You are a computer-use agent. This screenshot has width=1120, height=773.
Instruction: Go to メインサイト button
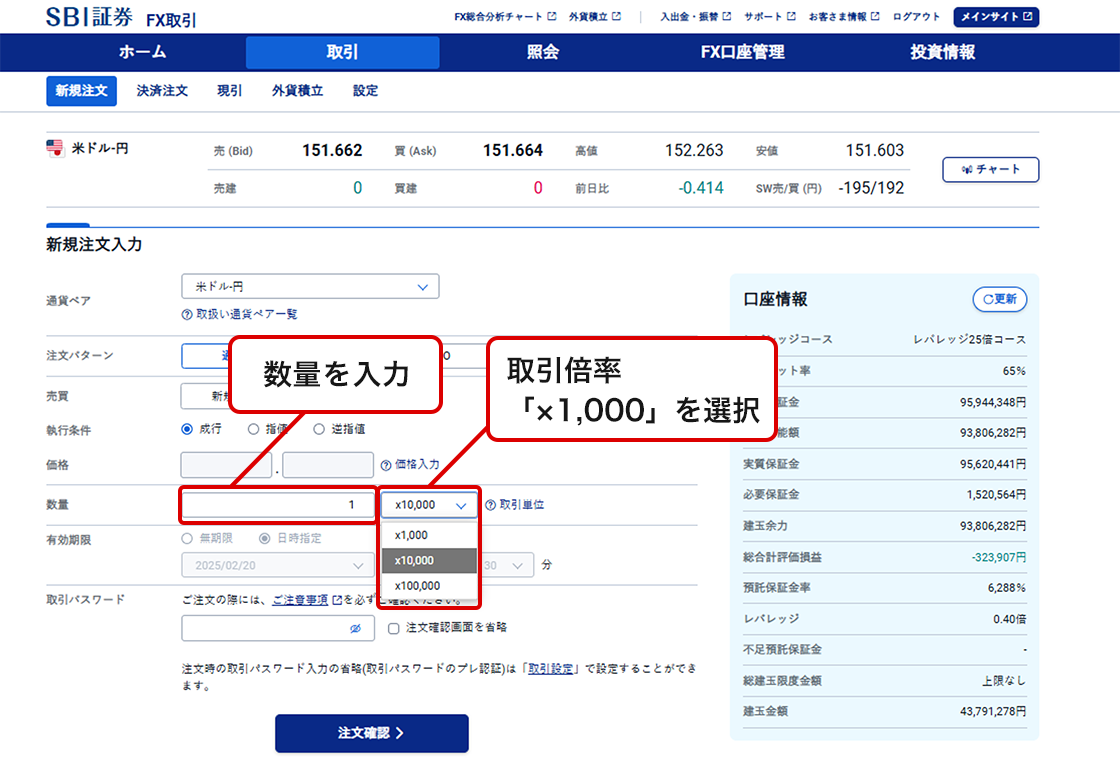(x=996, y=16)
